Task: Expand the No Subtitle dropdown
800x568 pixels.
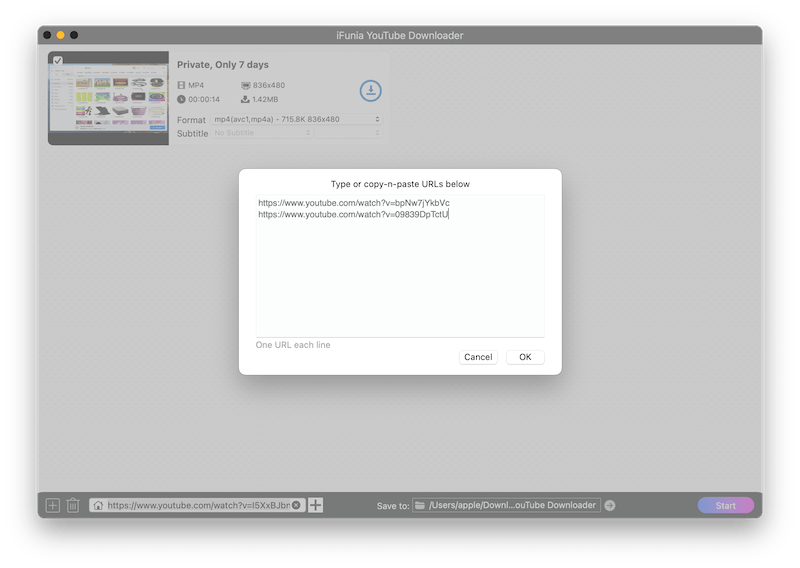Action: [x=263, y=133]
